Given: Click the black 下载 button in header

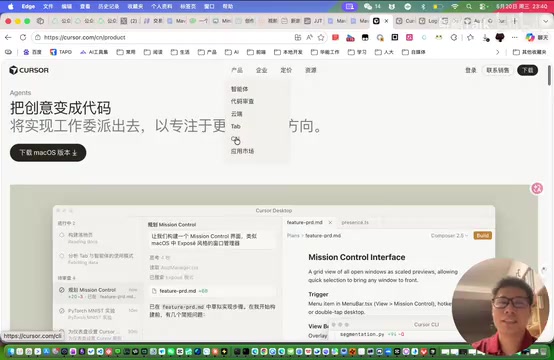Looking at the screenshot, I should click(x=528, y=70).
